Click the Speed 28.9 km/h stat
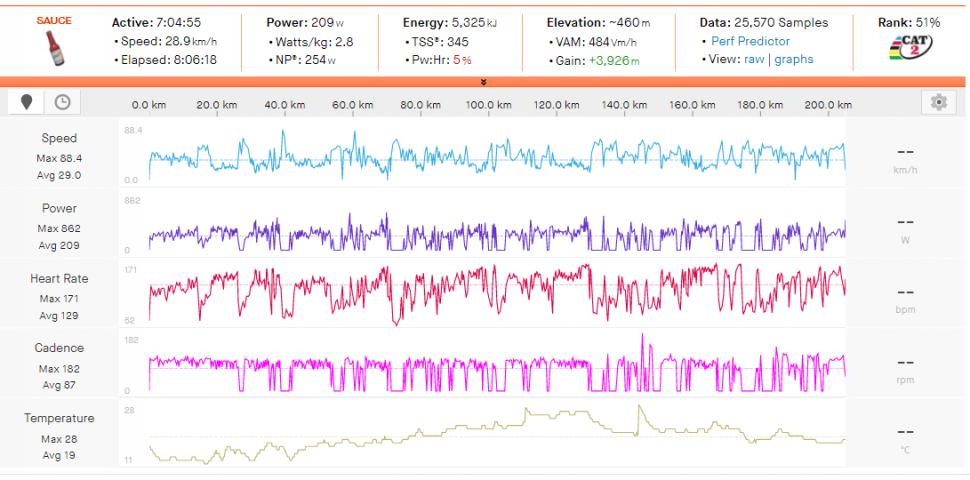 pyautogui.click(x=169, y=41)
